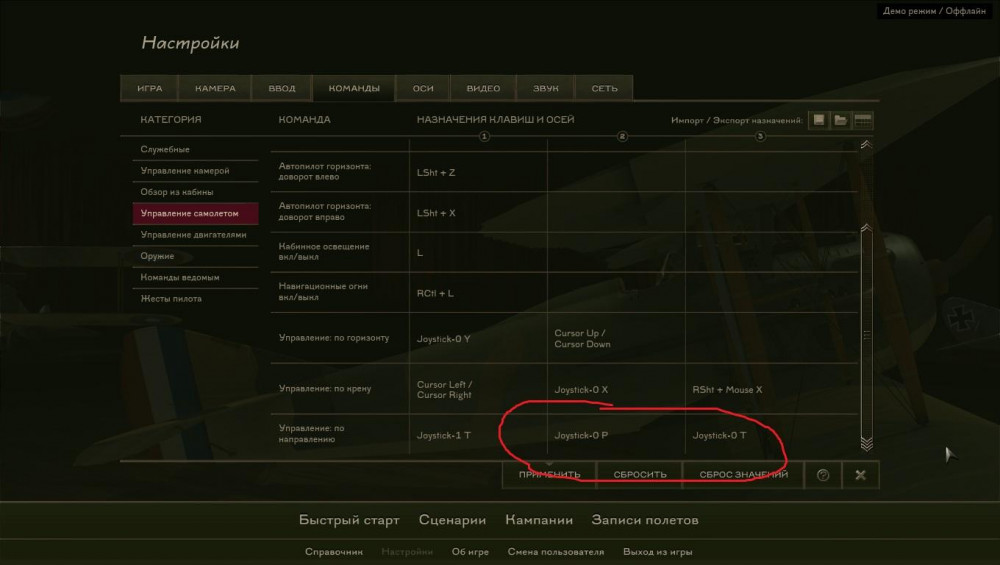Click the Joystick-0 P assignment
This screenshot has width=1000, height=565.
tap(616, 435)
